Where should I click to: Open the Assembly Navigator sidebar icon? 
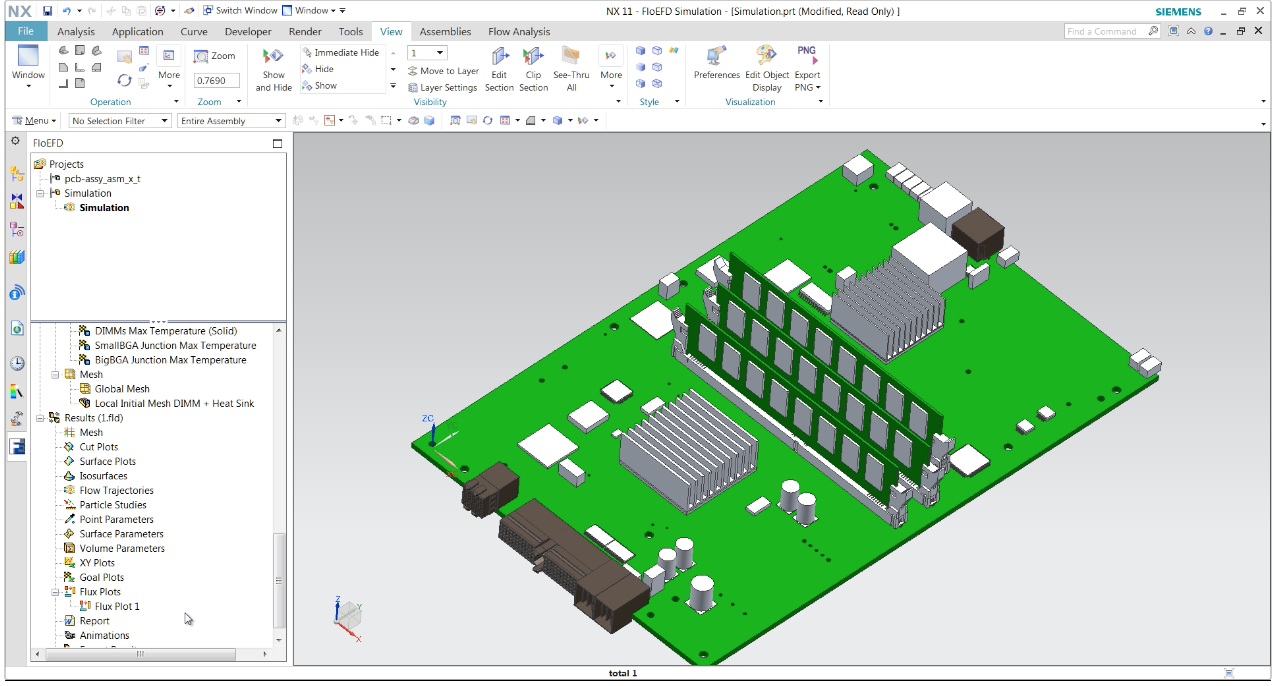(x=16, y=174)
